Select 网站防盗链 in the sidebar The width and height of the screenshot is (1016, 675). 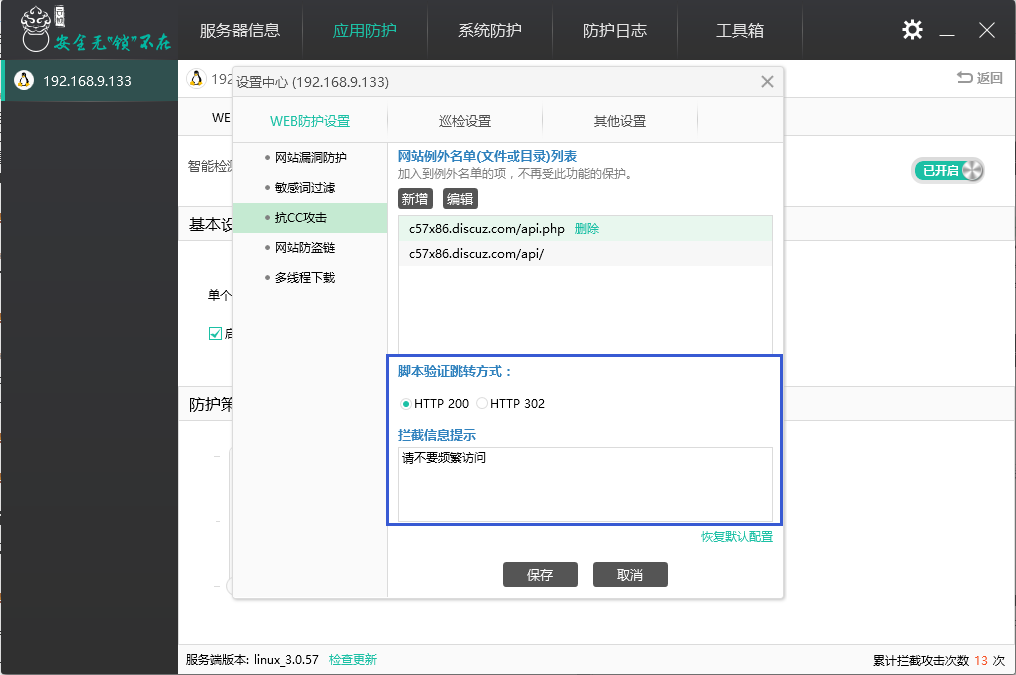click(x=310, y=247)
